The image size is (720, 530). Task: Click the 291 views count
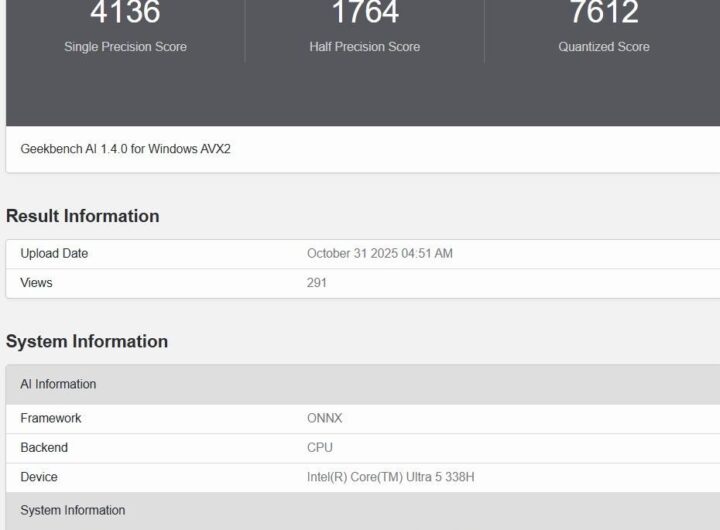point(317,283)
